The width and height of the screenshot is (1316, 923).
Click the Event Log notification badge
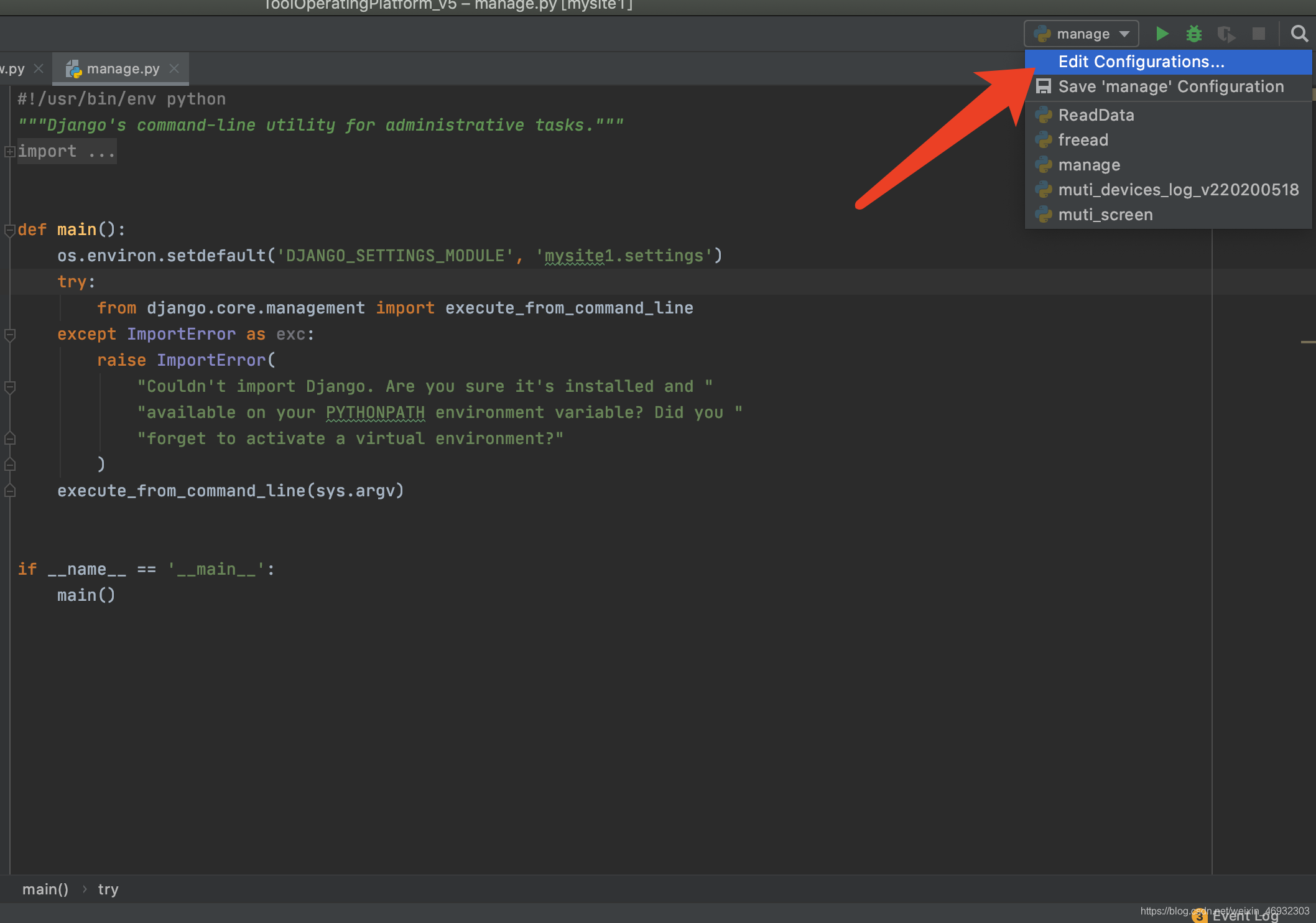(x=1200, y=916)
